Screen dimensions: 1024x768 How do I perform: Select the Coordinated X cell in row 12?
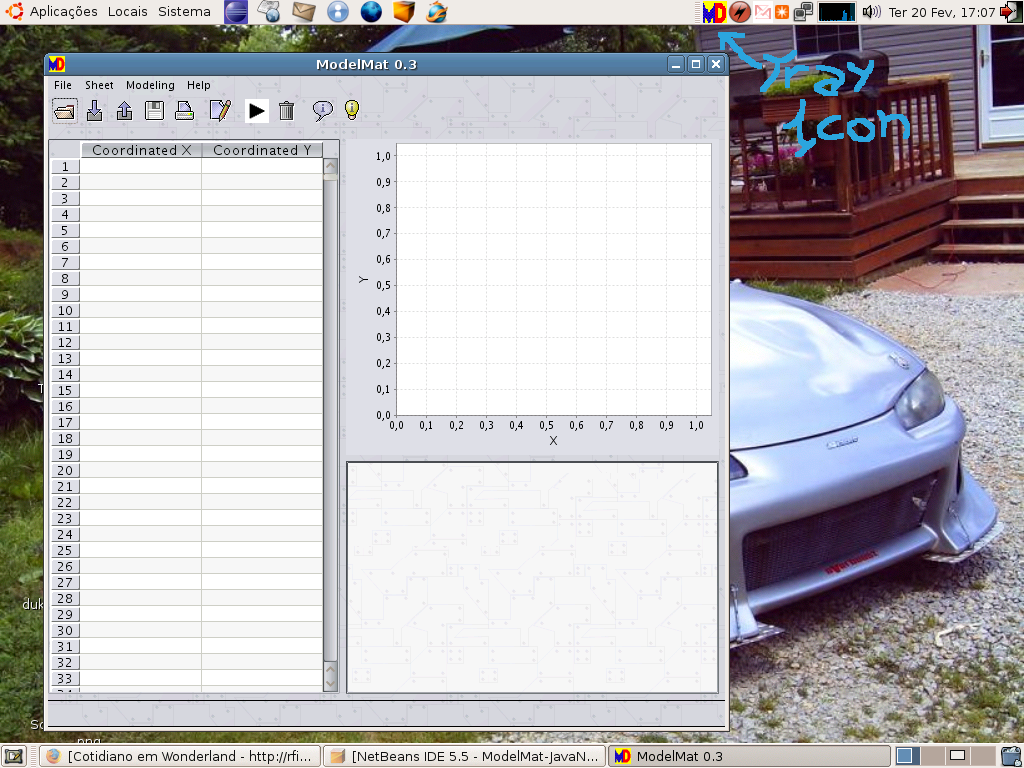click(141, 342)
